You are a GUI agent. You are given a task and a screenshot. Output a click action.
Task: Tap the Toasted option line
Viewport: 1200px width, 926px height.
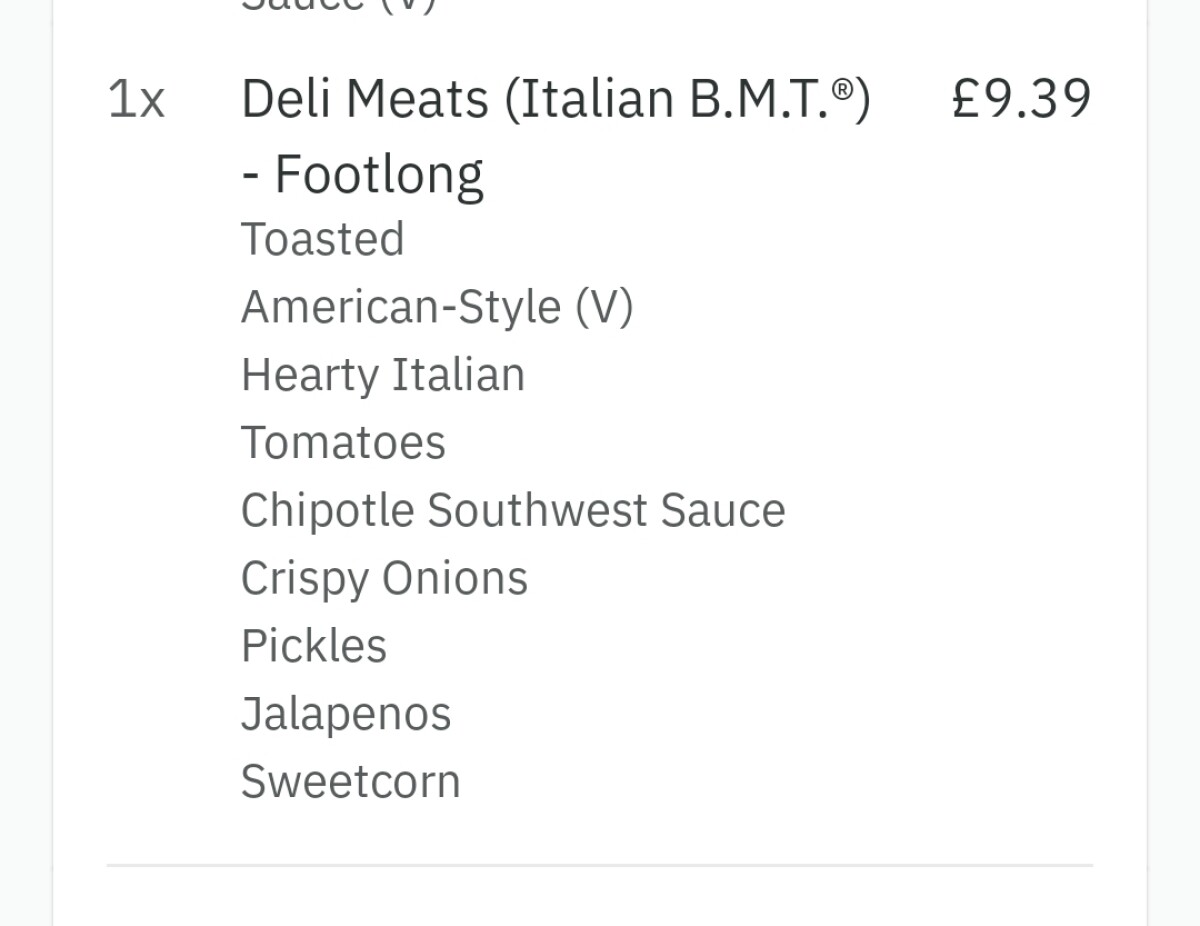coord(323,240)
